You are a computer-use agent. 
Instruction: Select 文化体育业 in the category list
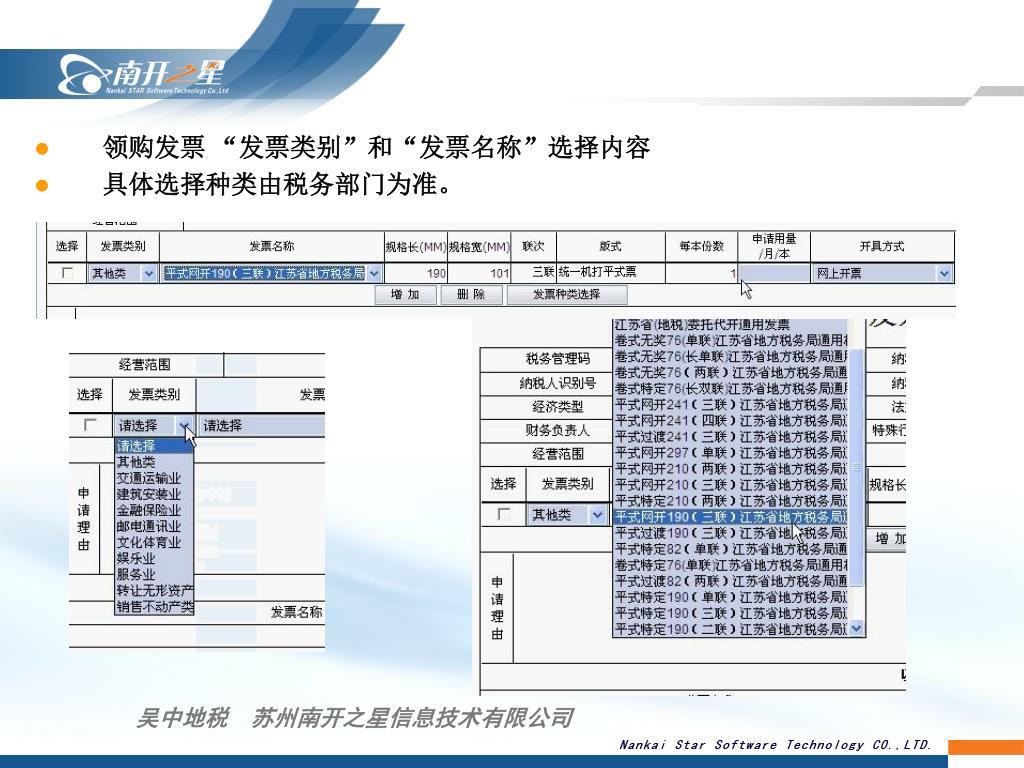tap(153, 543)
